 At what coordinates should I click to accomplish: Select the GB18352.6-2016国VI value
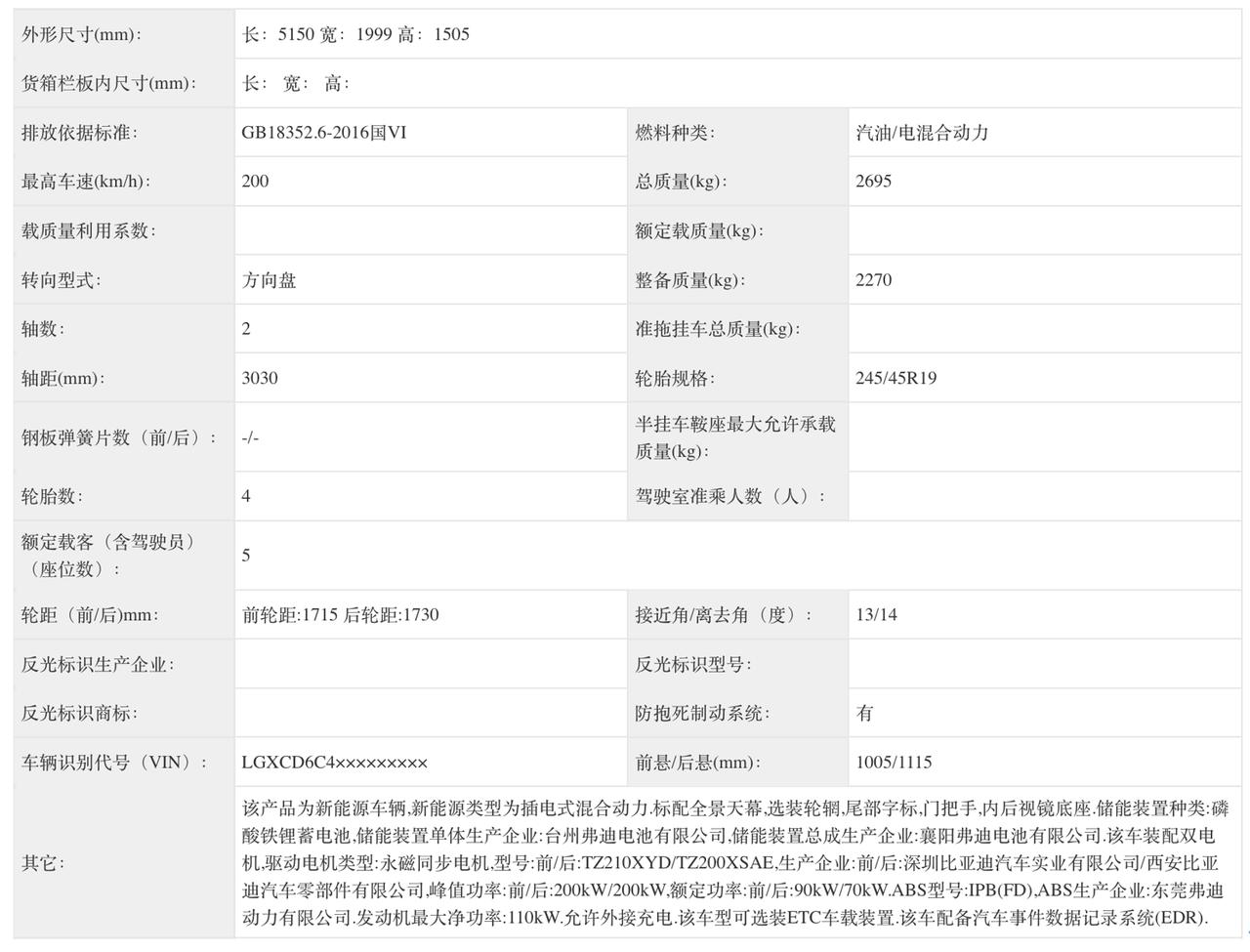click(323, 133)
